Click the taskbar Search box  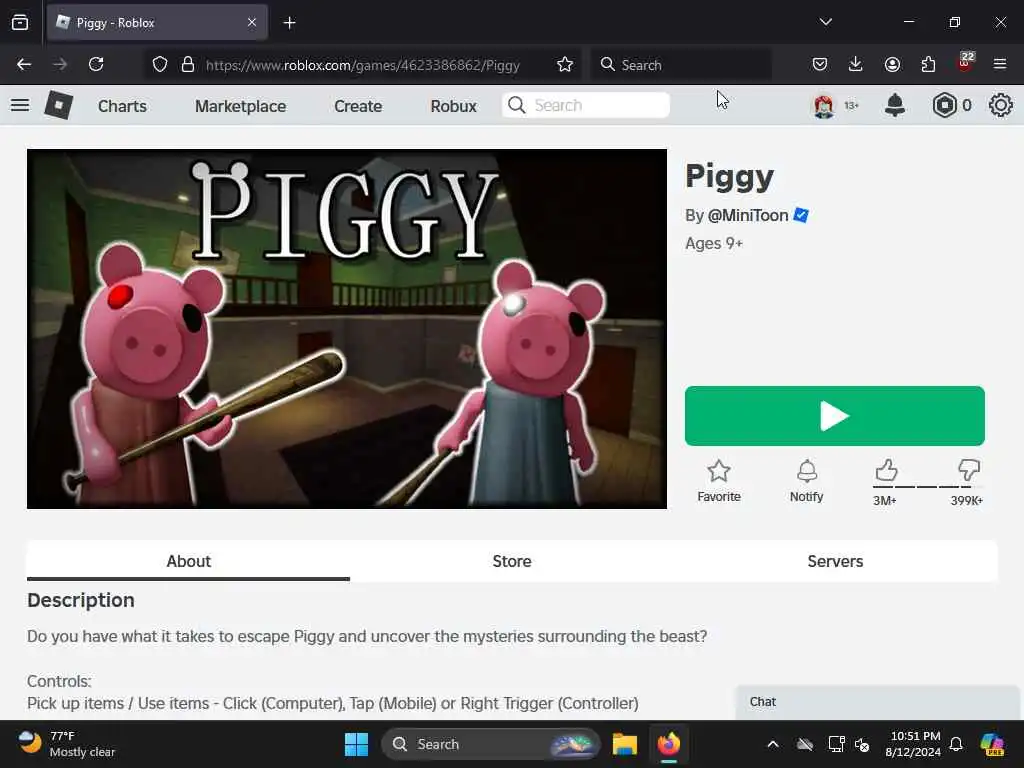click(x=491, y=744)
